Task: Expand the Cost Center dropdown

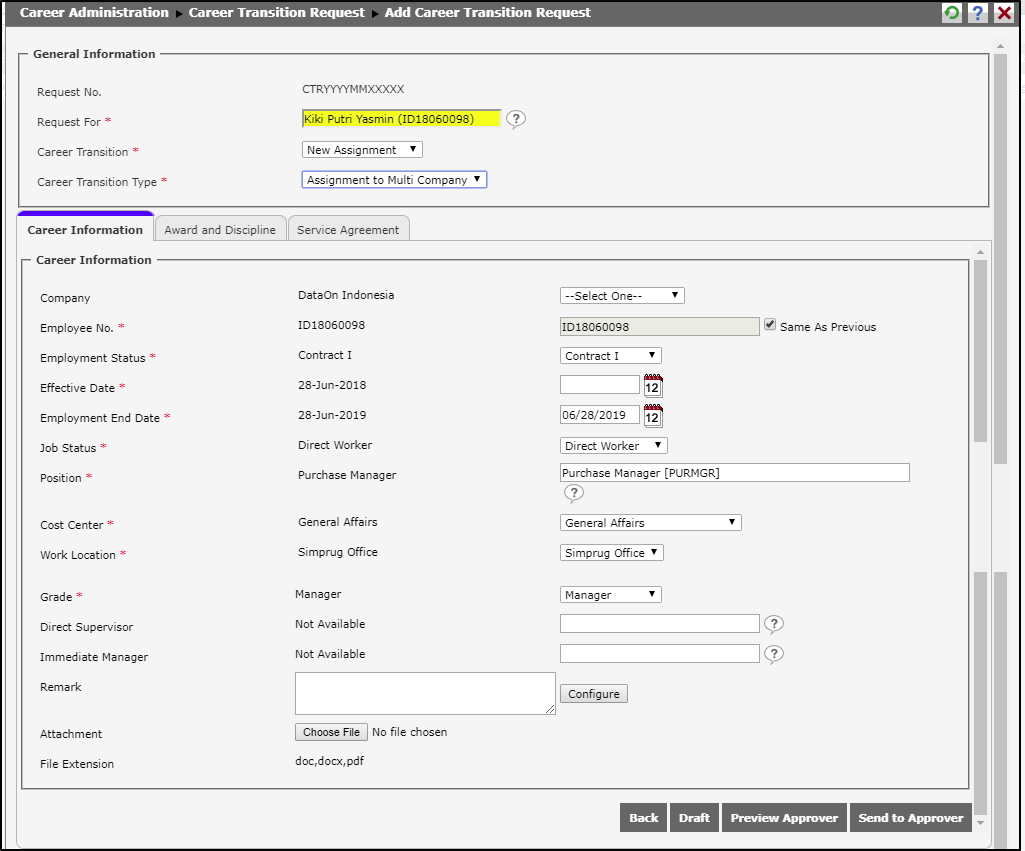Action: coord(650,523)
